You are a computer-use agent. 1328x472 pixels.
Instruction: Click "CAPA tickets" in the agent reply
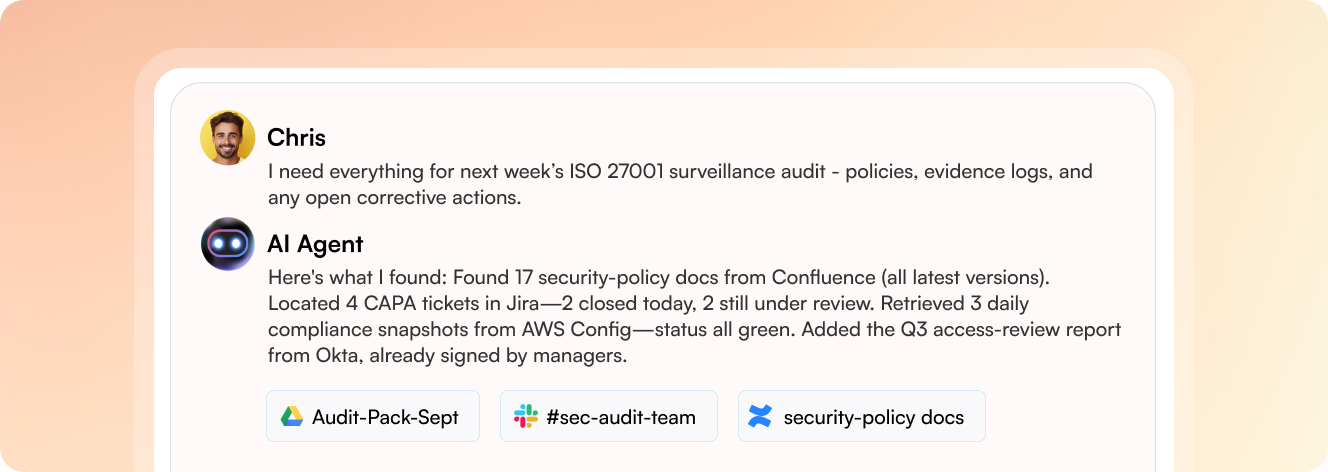(x=394, y=302)
